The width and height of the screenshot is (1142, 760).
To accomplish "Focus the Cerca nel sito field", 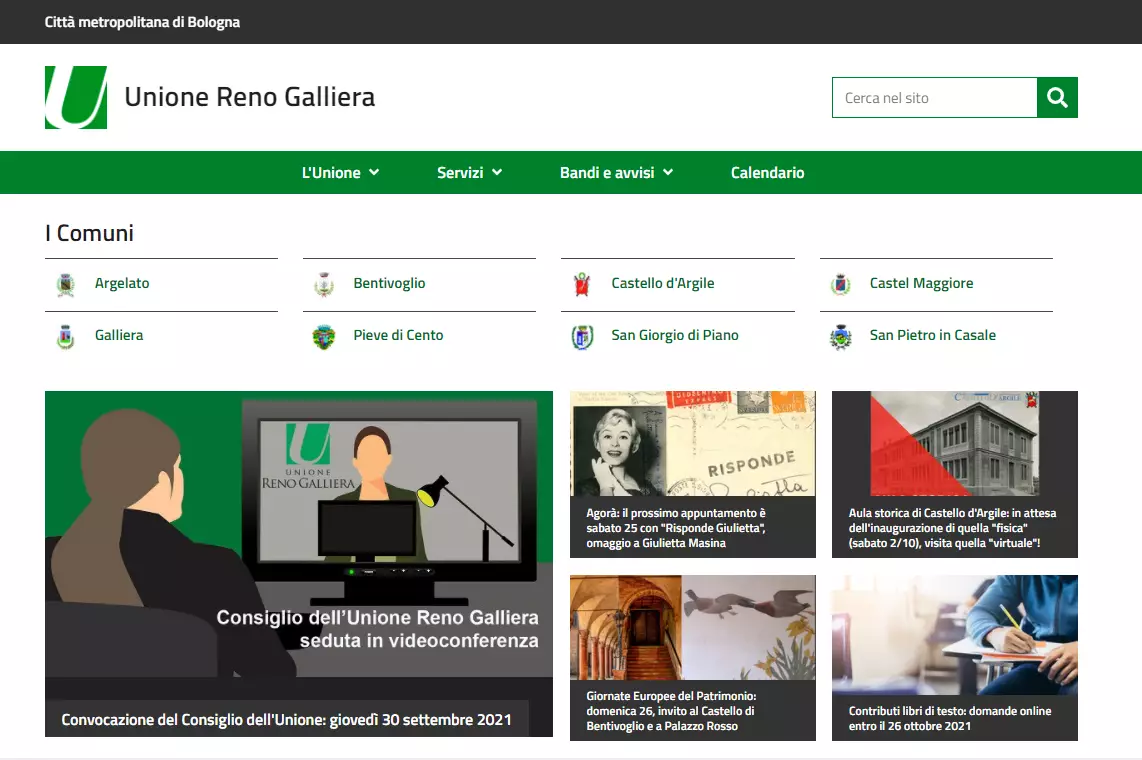I will point(934,98).
